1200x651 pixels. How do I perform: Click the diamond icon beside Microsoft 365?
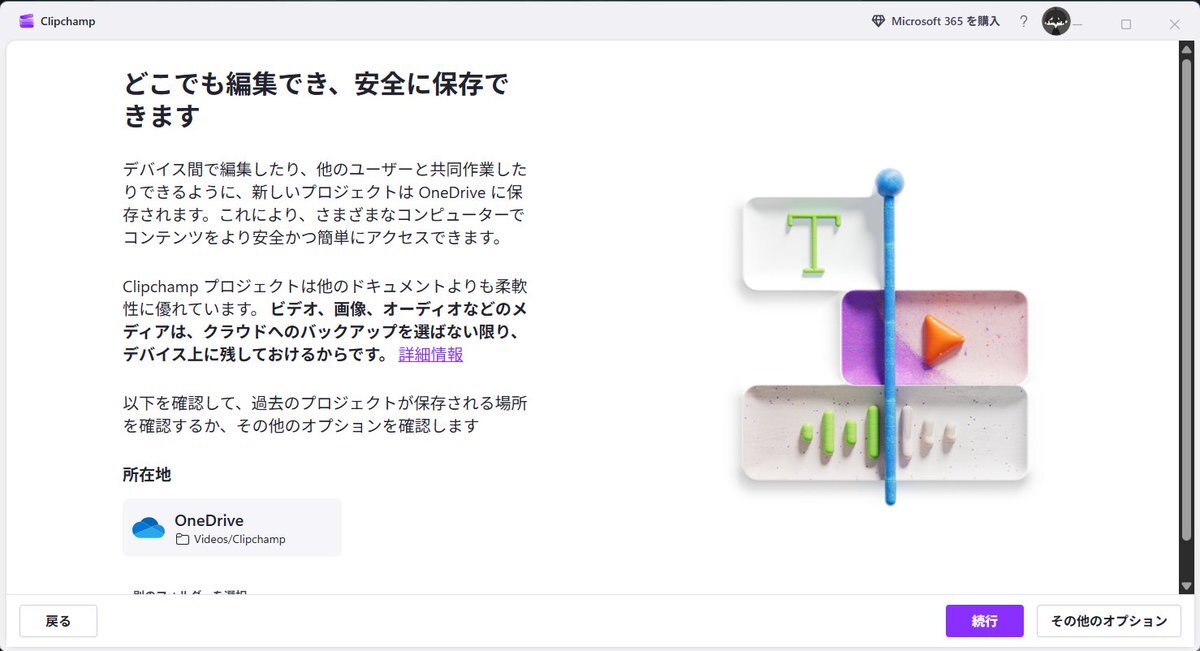(x=878, y=21)
